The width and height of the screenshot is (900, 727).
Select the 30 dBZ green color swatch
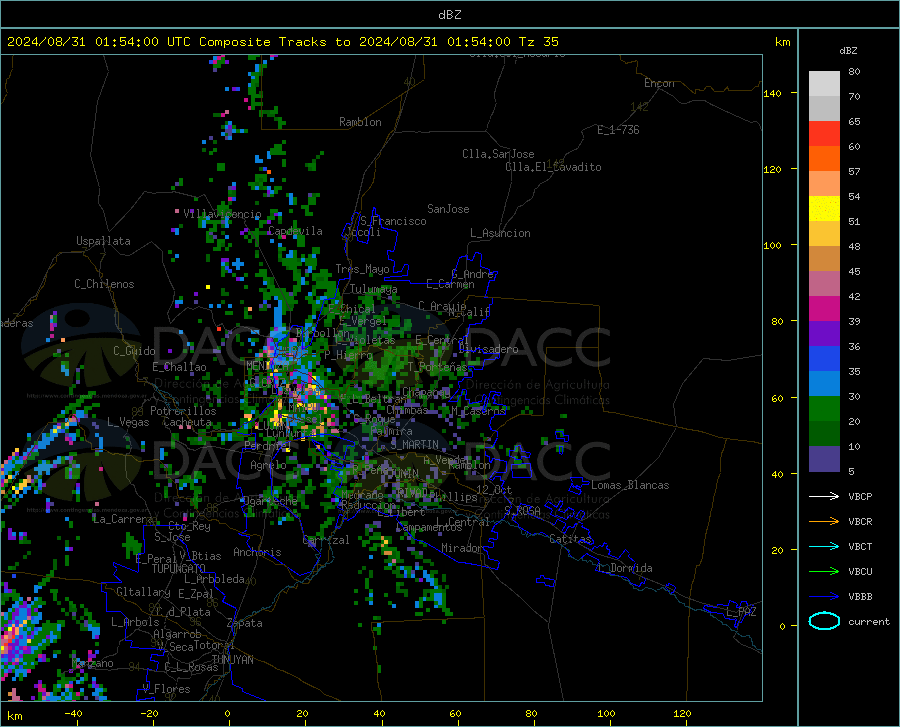click(x=824, y=409)
